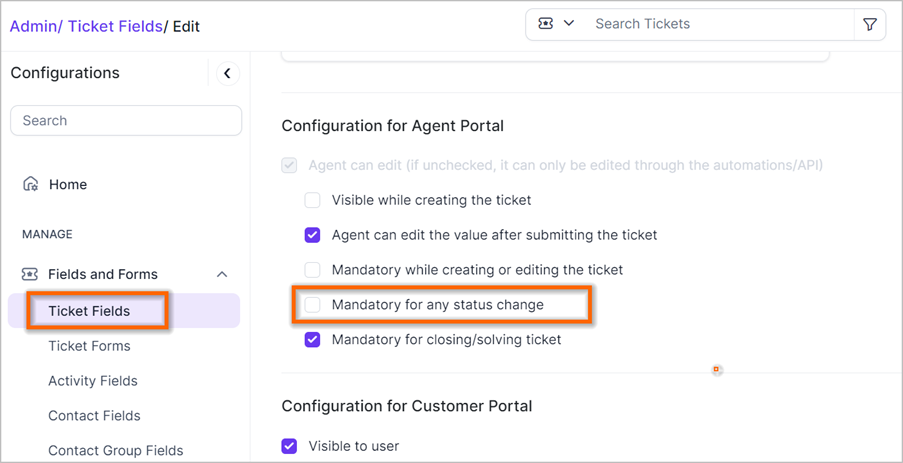Image resolution: width=903 pixels, height=463 pixels.
Task: Collapse the Fields and Forms section
Action: pos(222,274)
